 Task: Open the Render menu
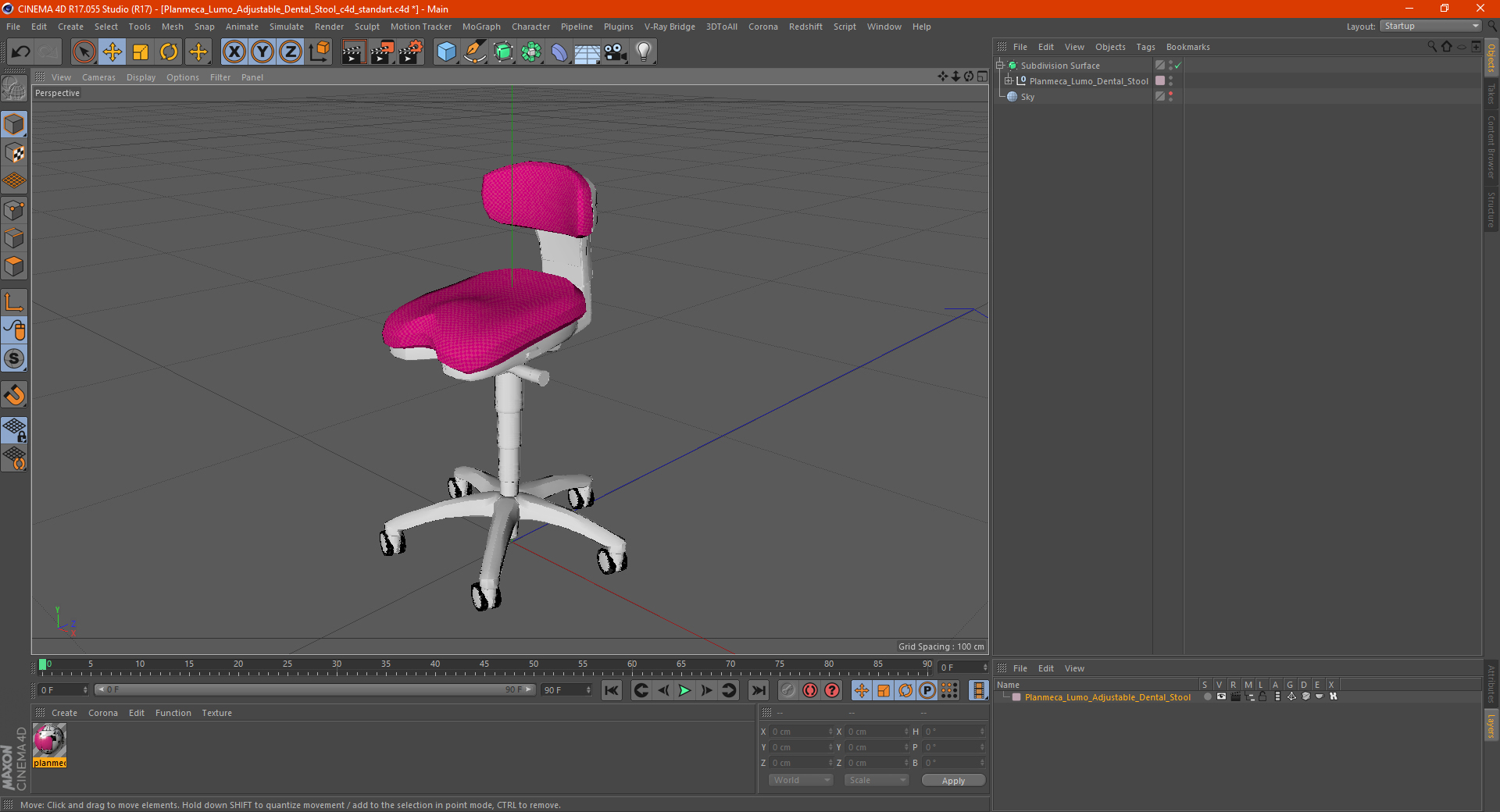(x=329, y=27)
